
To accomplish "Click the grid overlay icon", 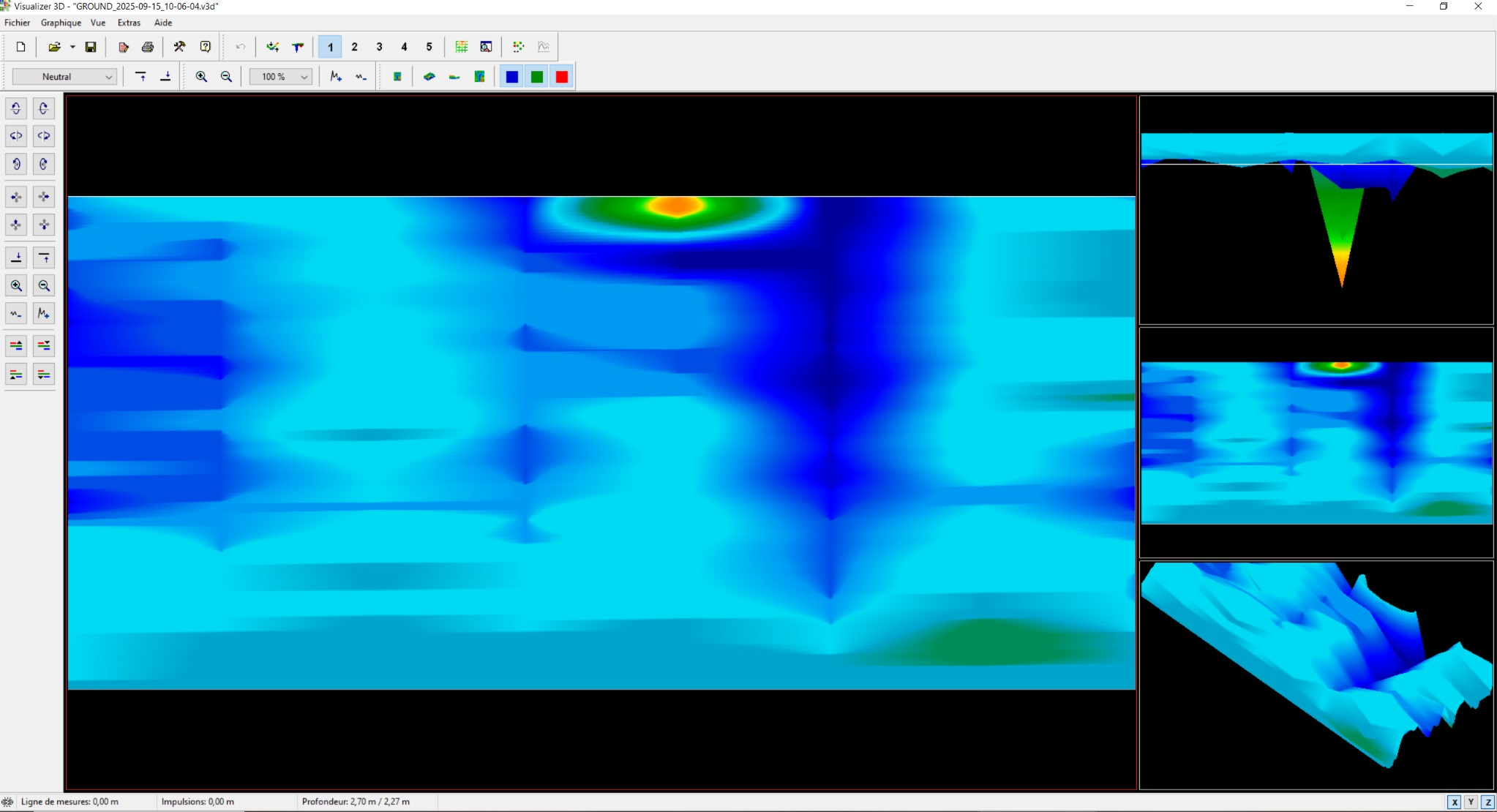I will click(x=462, y=47).
